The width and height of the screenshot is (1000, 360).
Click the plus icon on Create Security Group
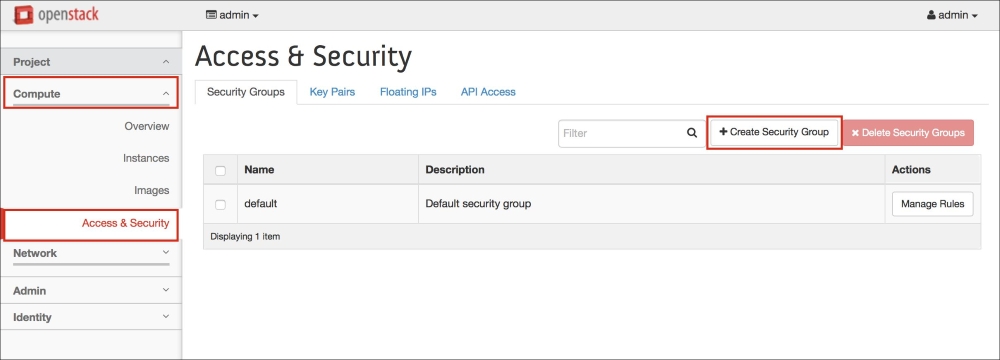click(723, 131)
